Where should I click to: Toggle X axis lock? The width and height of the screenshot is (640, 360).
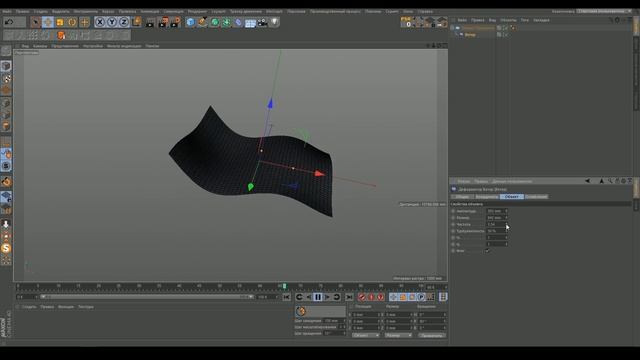pyautogui.click(x=100, y=22)
